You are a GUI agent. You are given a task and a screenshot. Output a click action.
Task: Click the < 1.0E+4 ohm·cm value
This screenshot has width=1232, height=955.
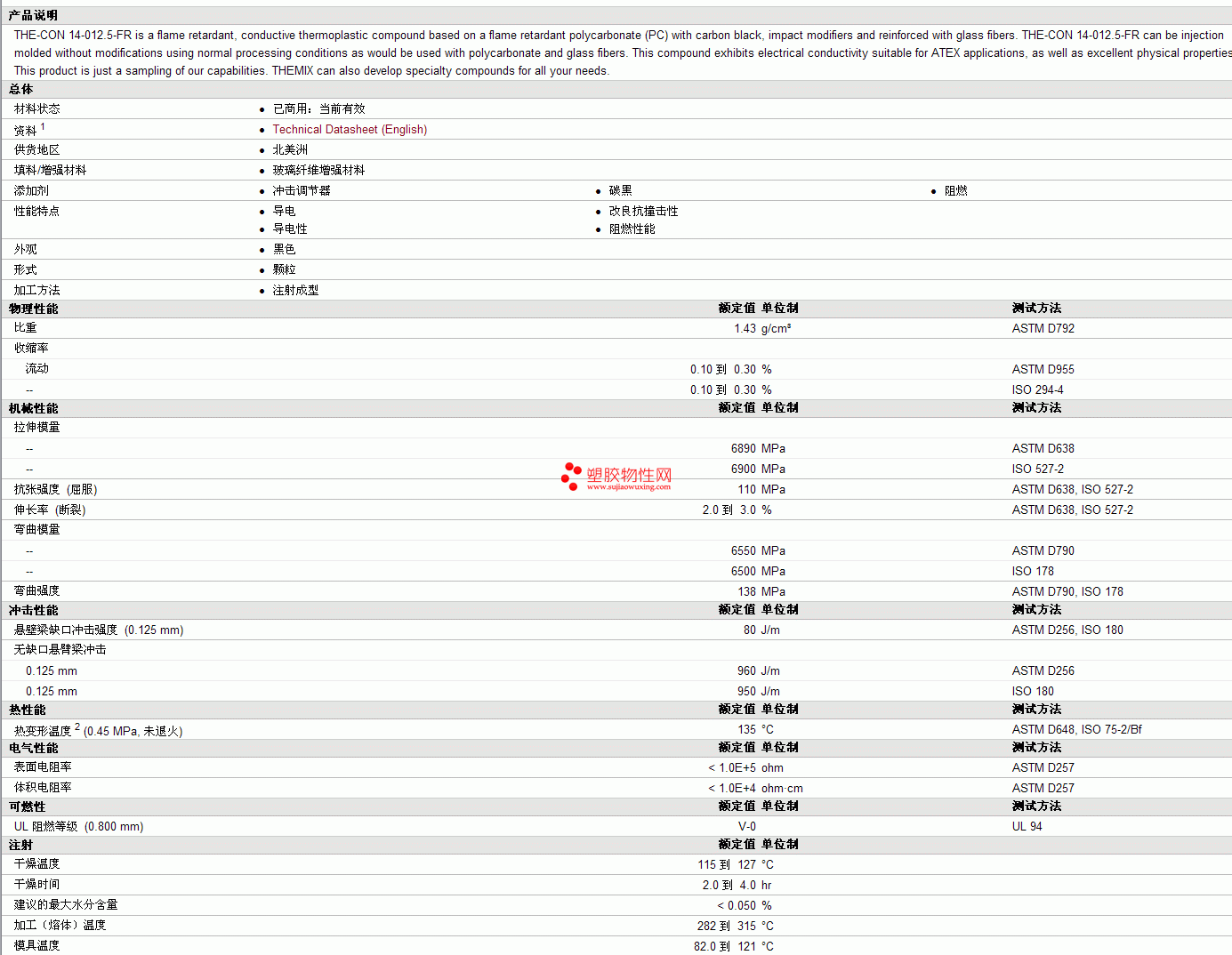click(x=755, y=789)
